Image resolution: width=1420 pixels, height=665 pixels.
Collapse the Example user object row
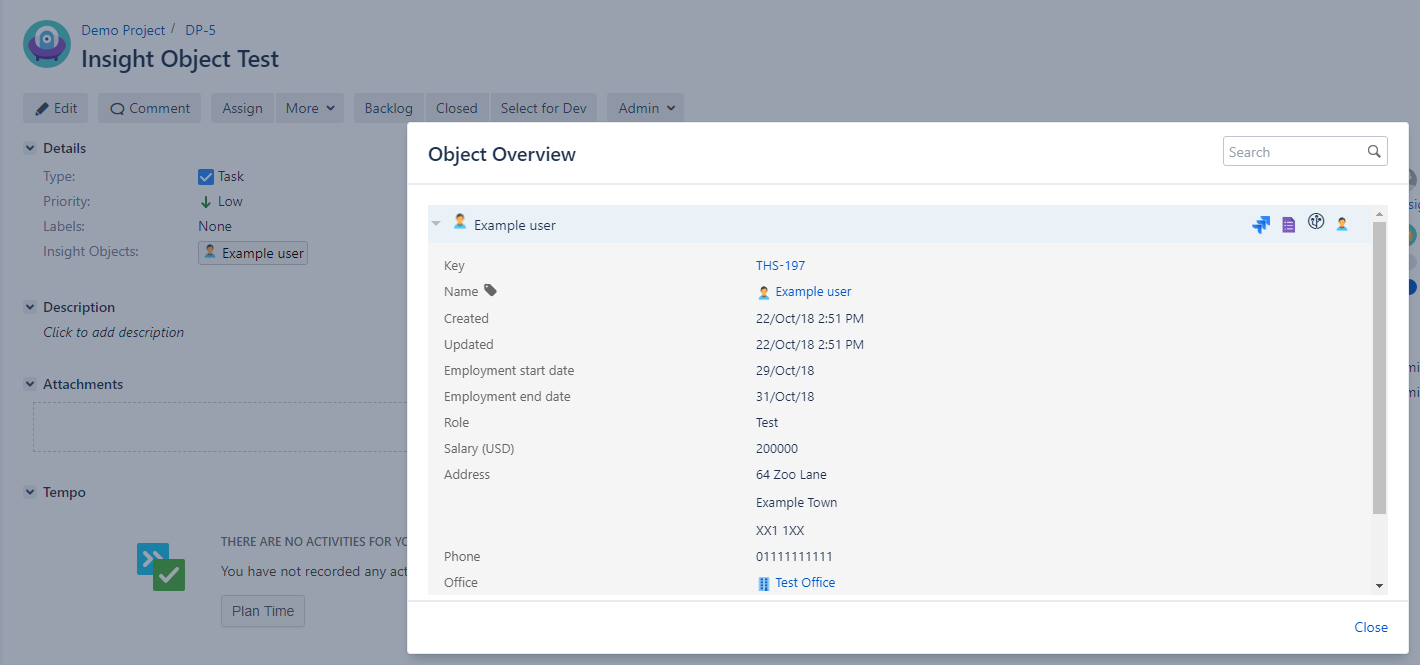point(436,224)
